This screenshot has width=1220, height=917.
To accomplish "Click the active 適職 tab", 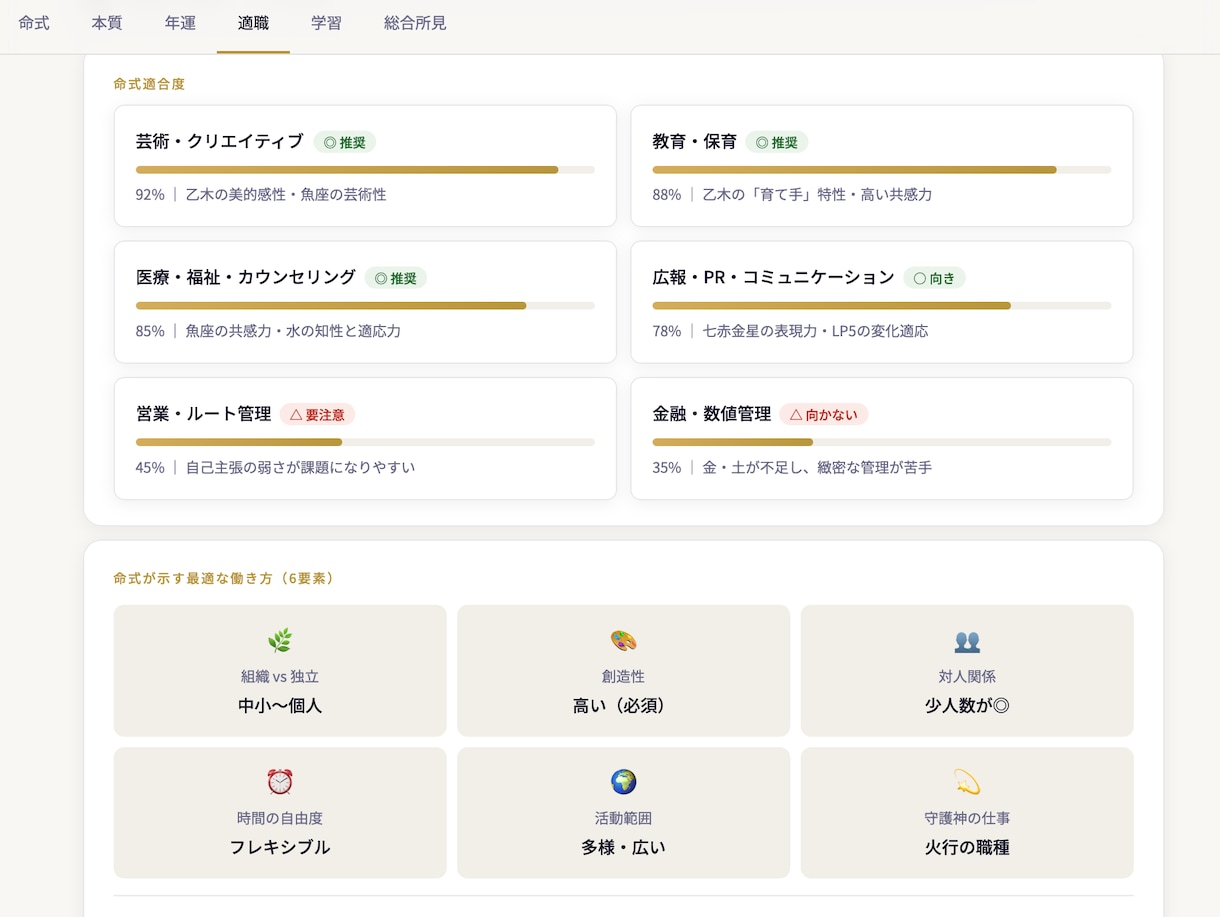I will click(253, 23).
